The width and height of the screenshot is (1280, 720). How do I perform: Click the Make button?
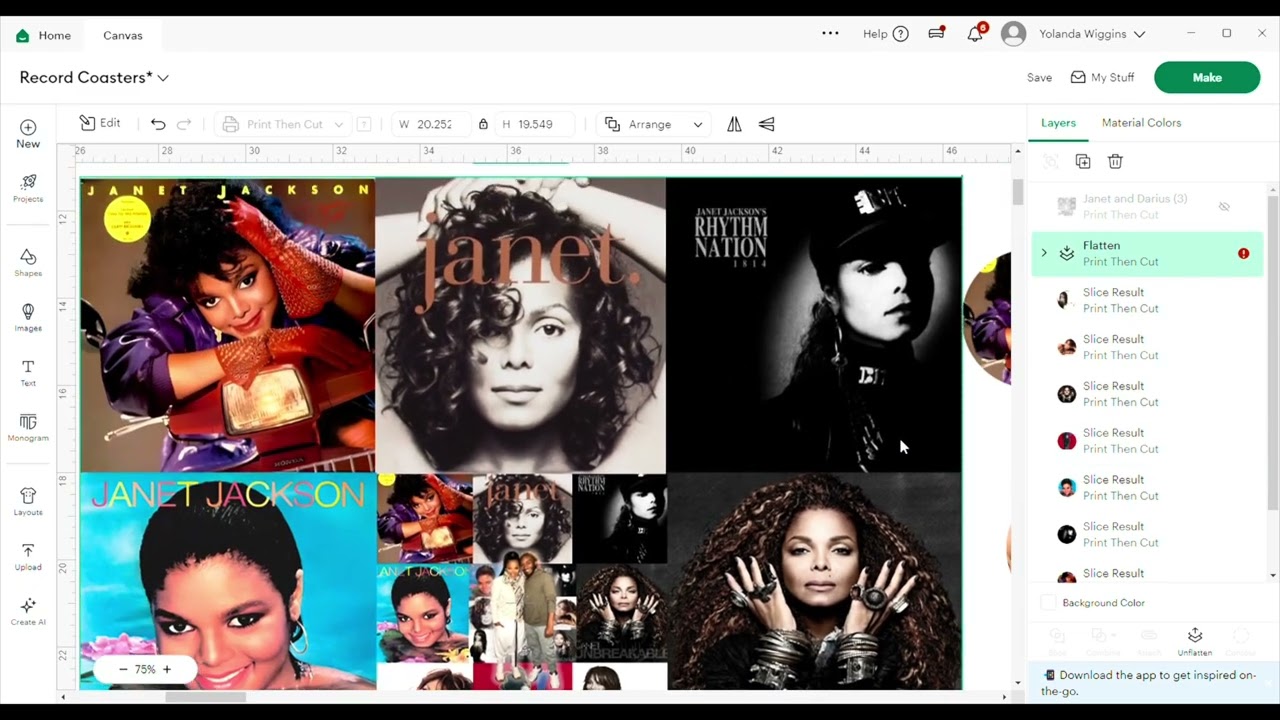(x=1207, y=77)
